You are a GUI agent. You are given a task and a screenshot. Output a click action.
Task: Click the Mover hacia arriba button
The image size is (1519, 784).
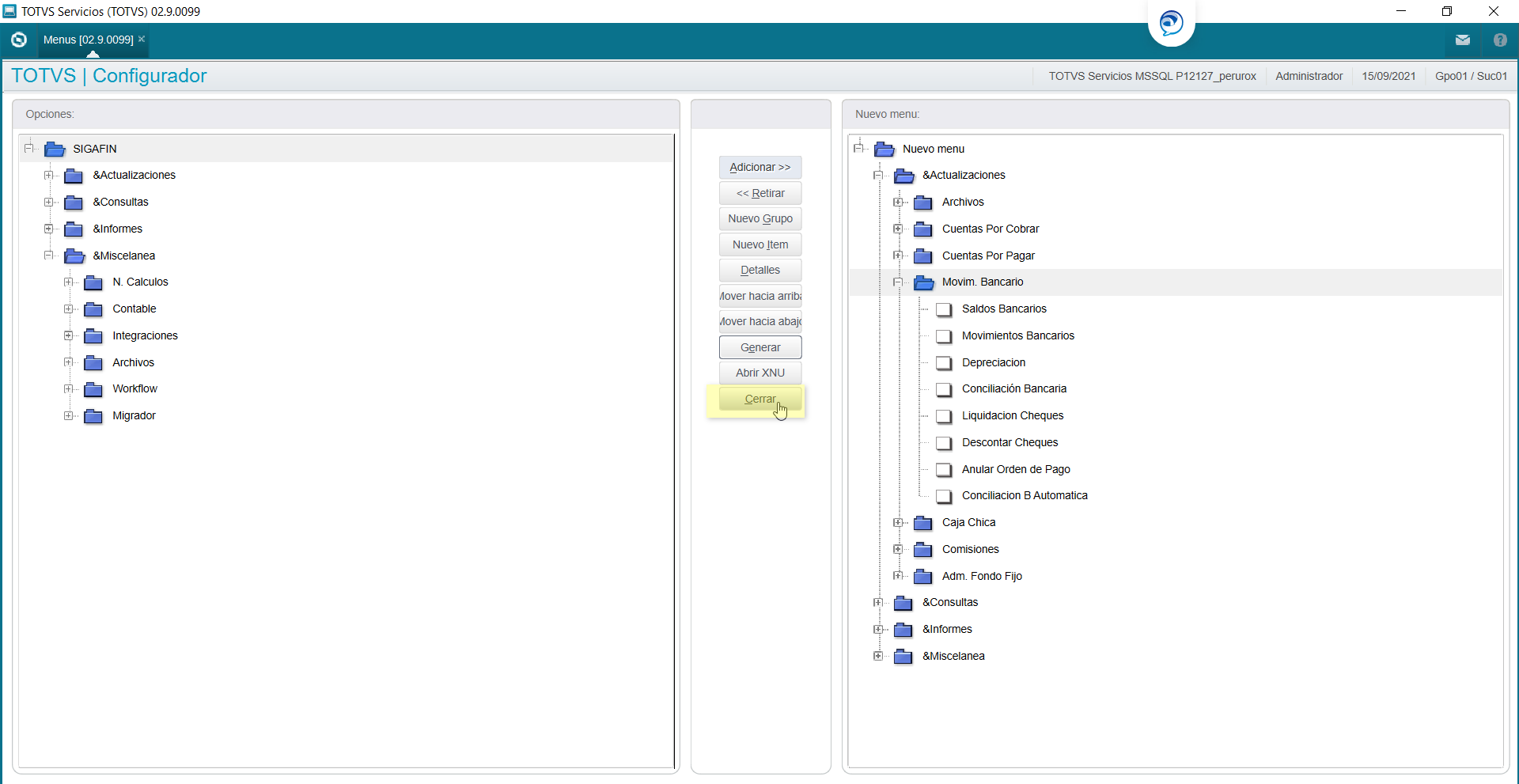[760, 296]
